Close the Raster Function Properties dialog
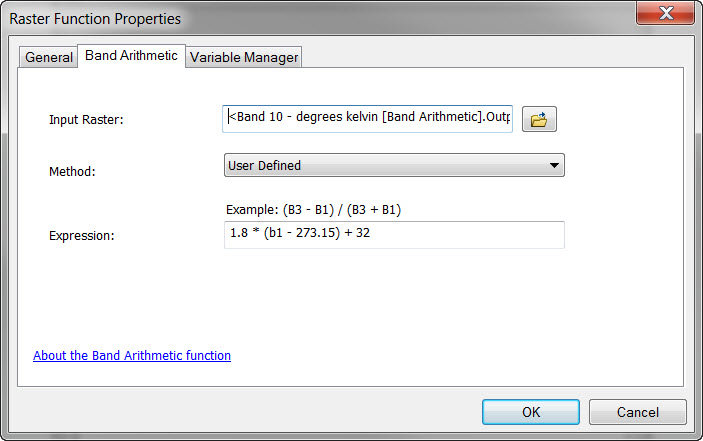703x441 pixels. click(662, 13)
